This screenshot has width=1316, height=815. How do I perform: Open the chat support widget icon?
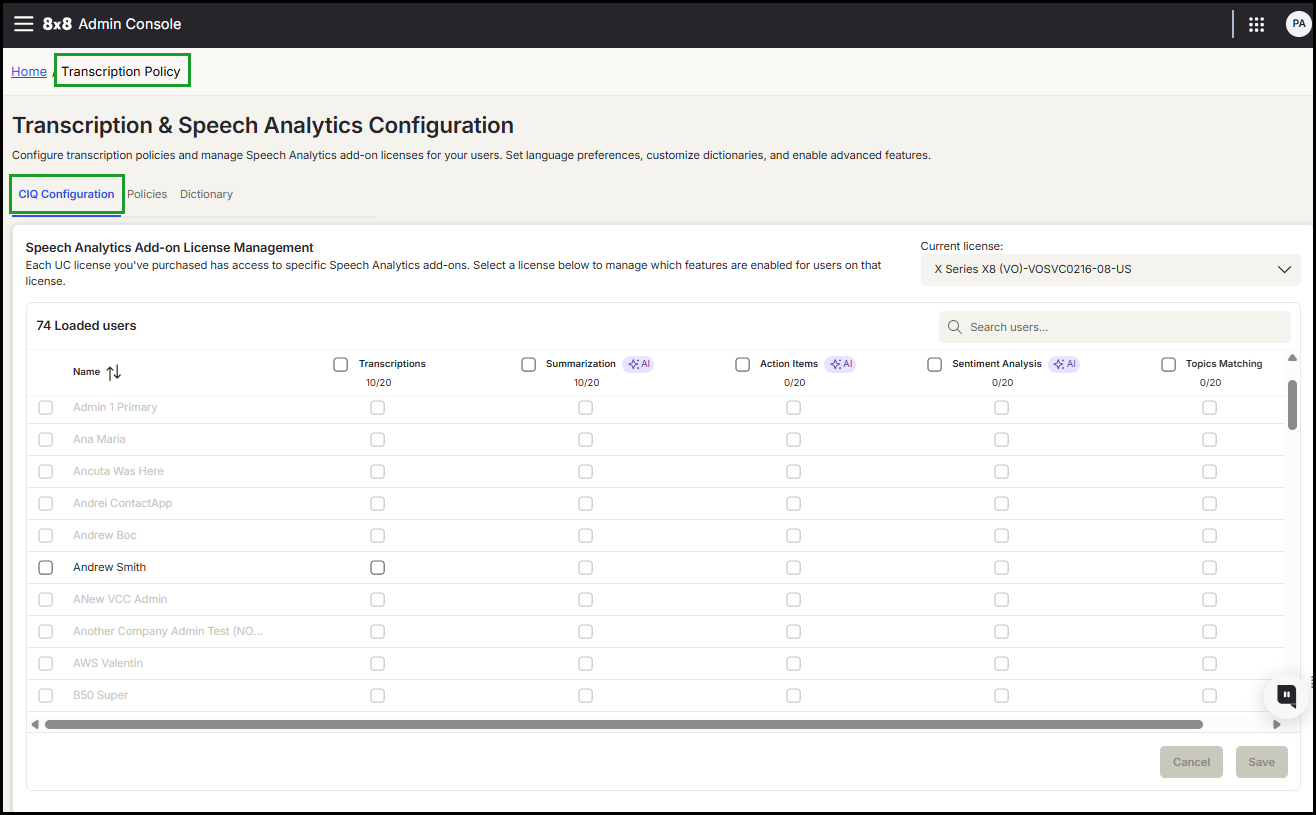(1287, 695)
